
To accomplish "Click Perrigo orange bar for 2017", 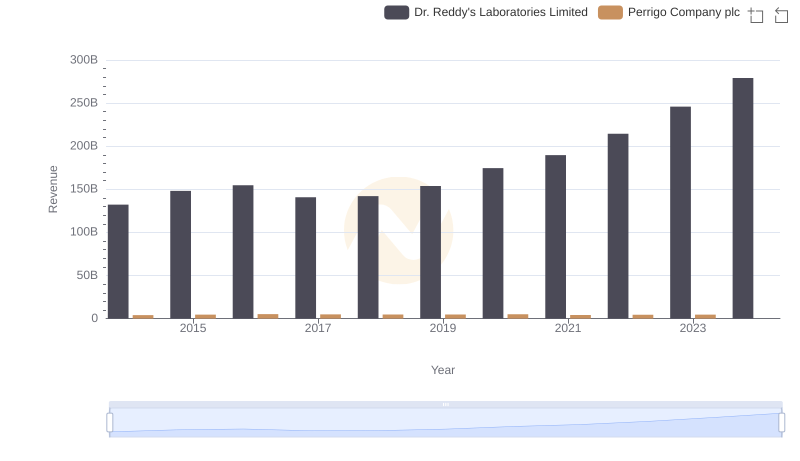I will coord(331,317).
